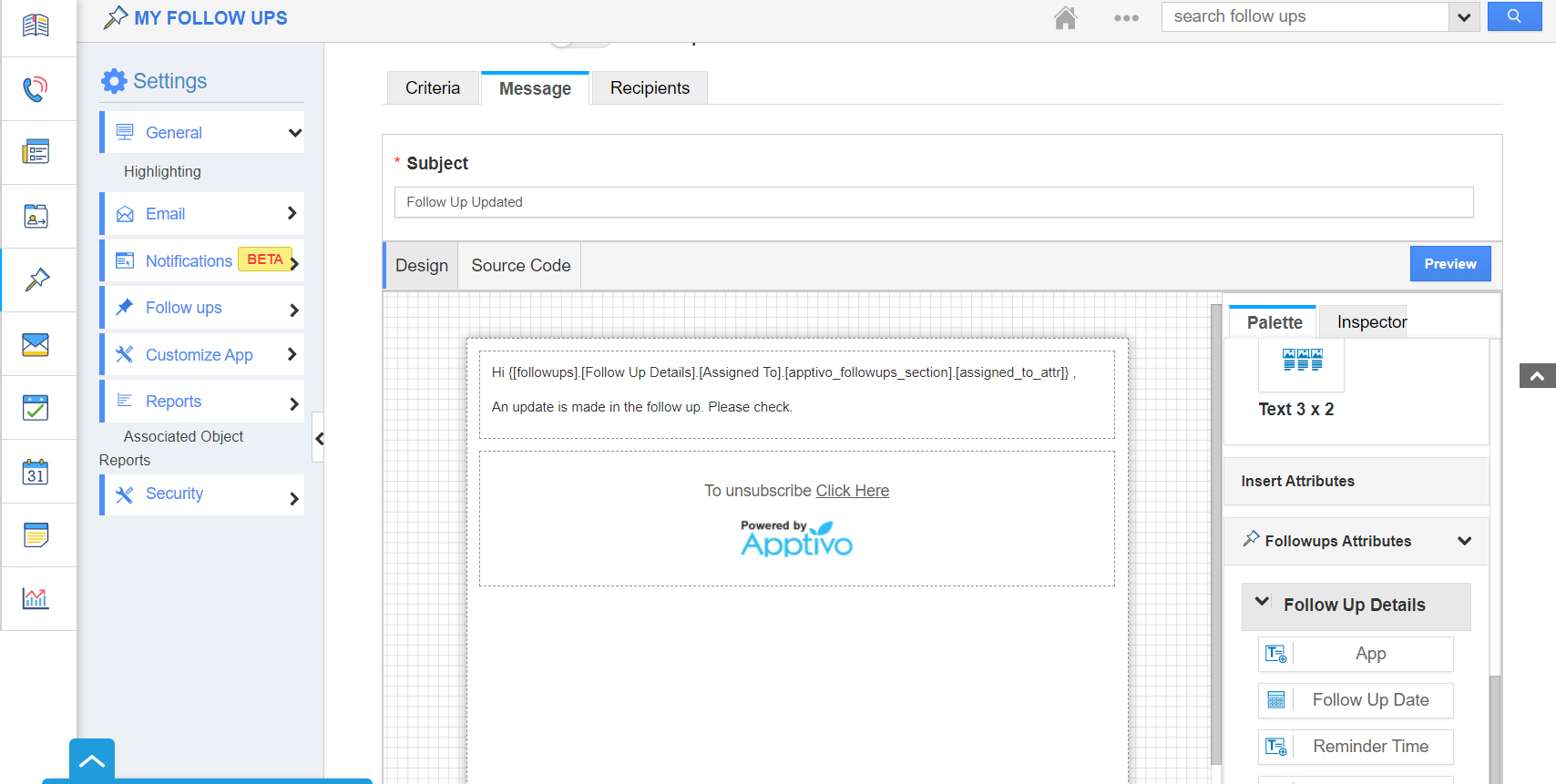Viewport: 1556px width, 784px height.
Task: Open the phone calls app icon
Action: tap(36, 88)
